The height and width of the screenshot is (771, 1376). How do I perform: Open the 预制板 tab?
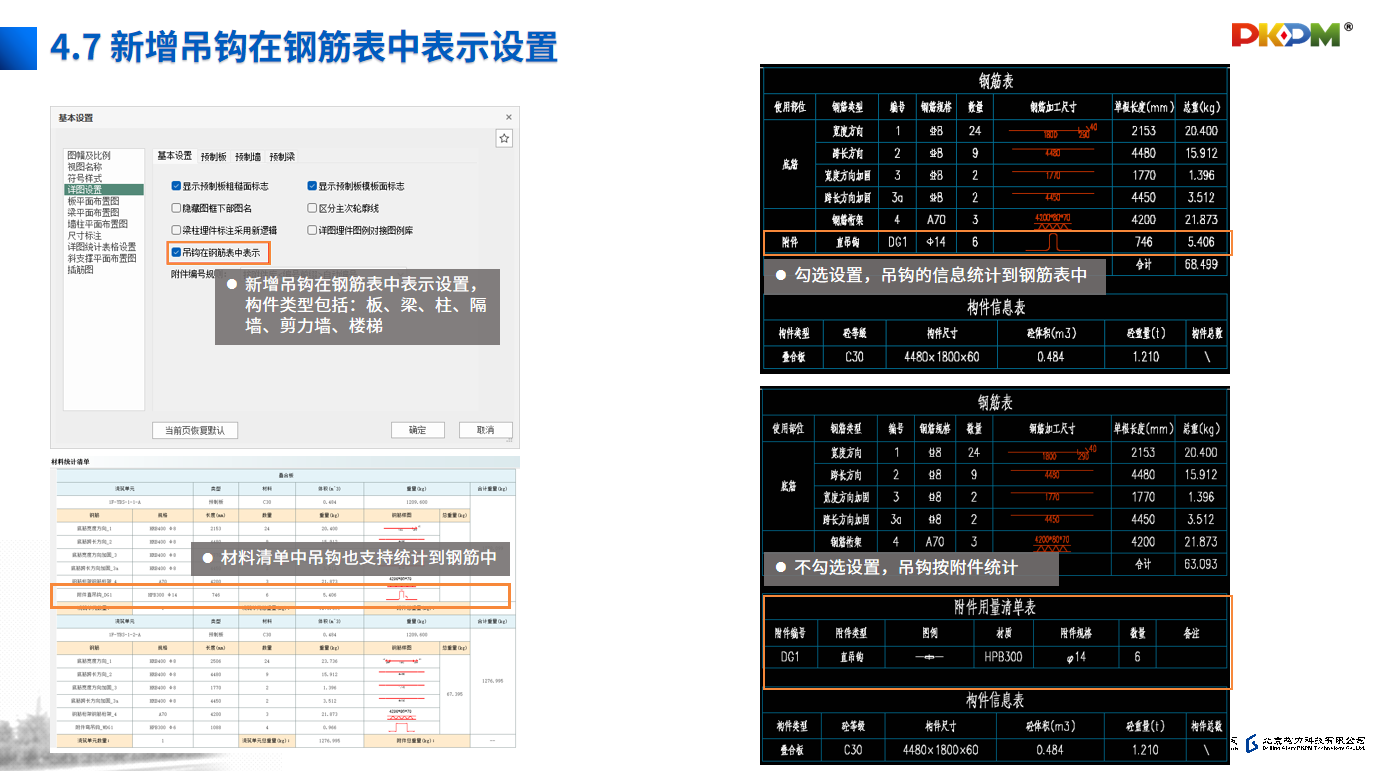213,157
